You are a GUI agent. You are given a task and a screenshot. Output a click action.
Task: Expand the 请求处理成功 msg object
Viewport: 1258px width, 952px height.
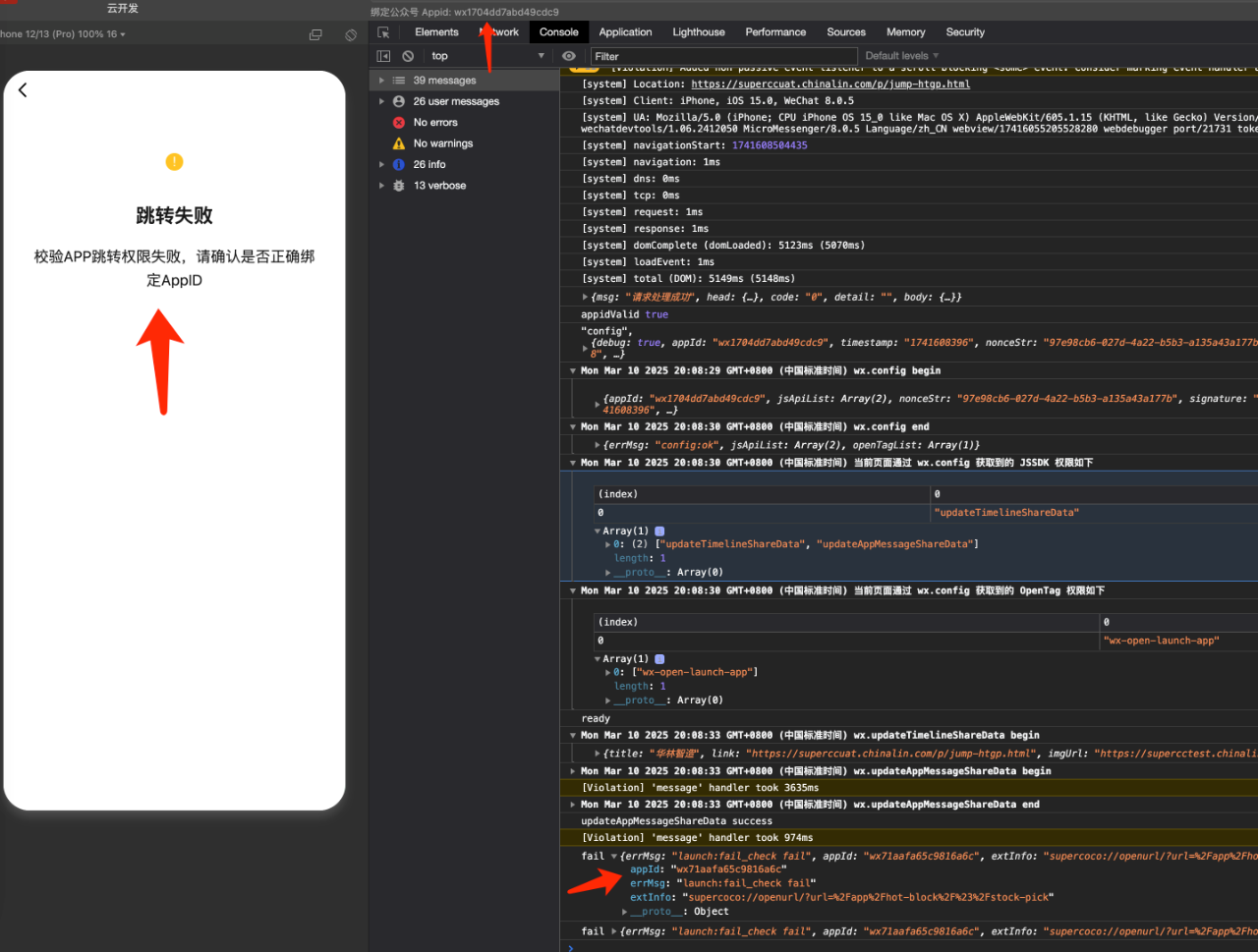(586, 298)
